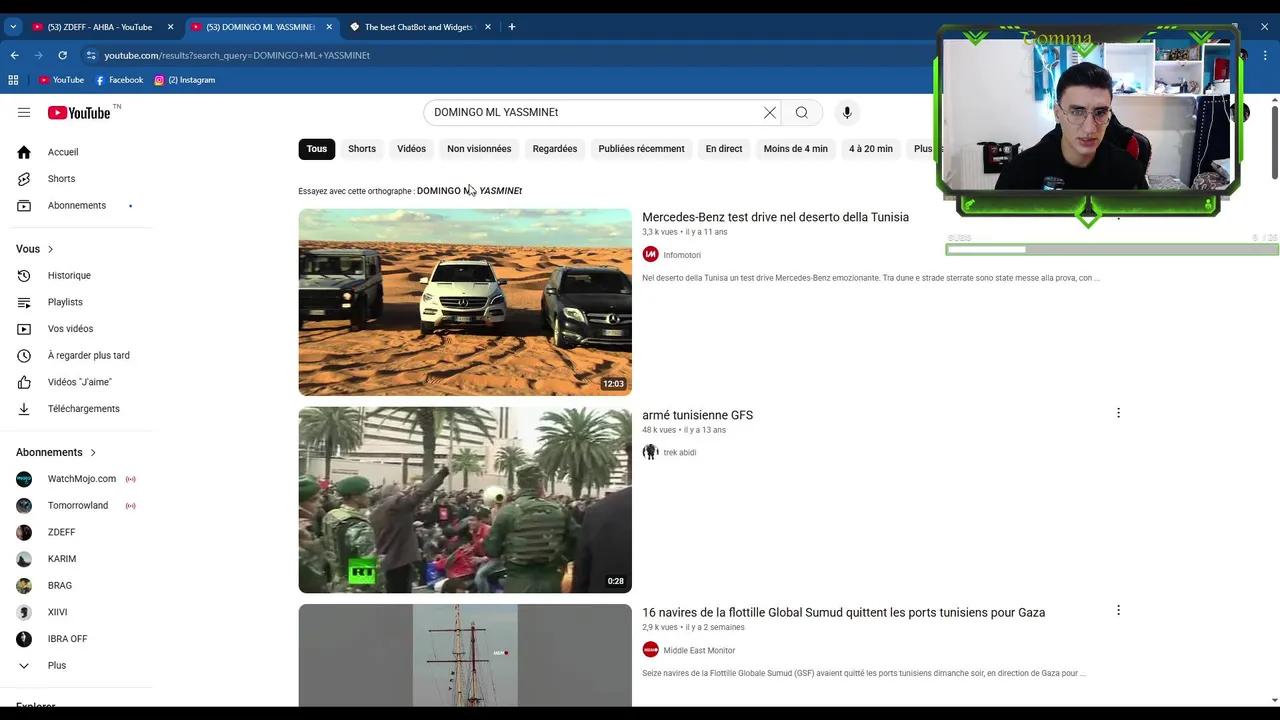Open the three-dot menu for 16 navires video
Image resolution: width=1280 pixels, height=720 pixels.
point(1118,610)
